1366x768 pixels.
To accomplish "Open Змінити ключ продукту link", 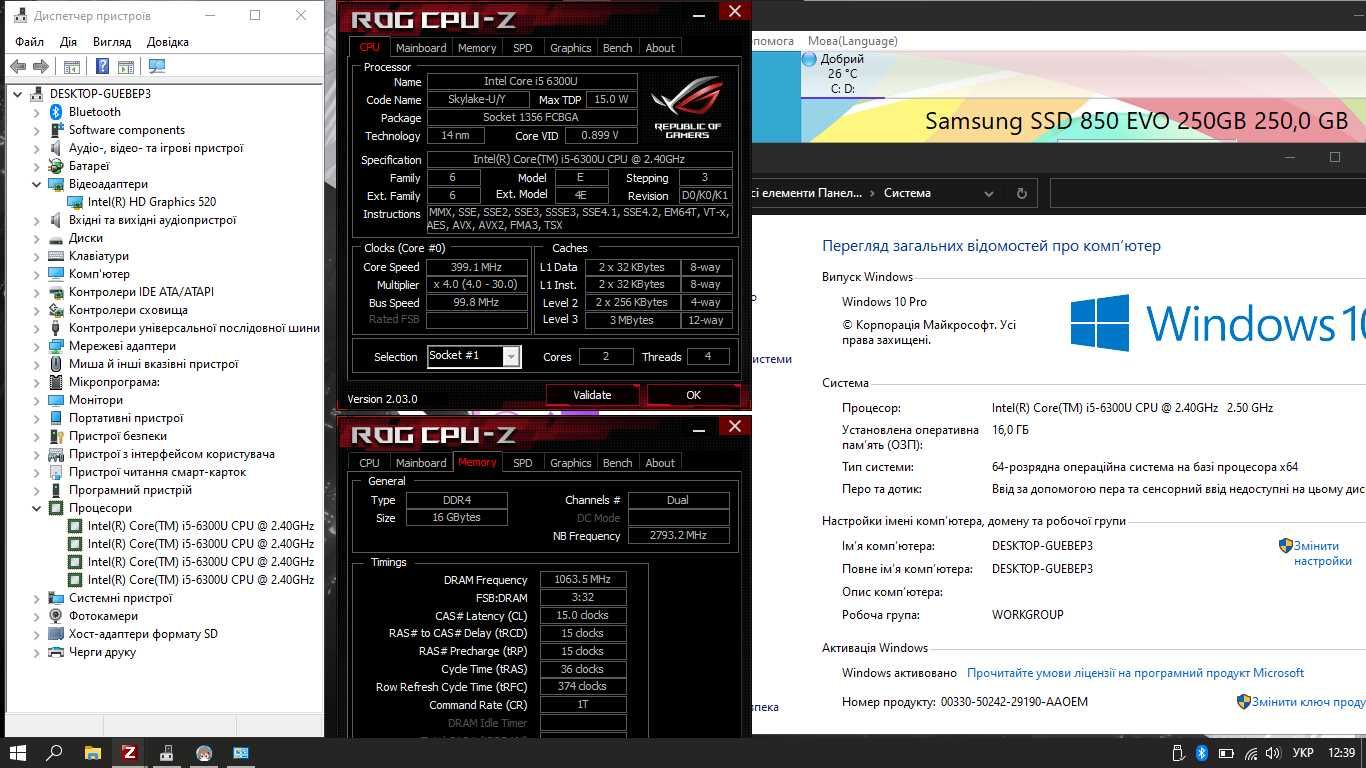I will pyautogui.click(x=1309, y=702).
